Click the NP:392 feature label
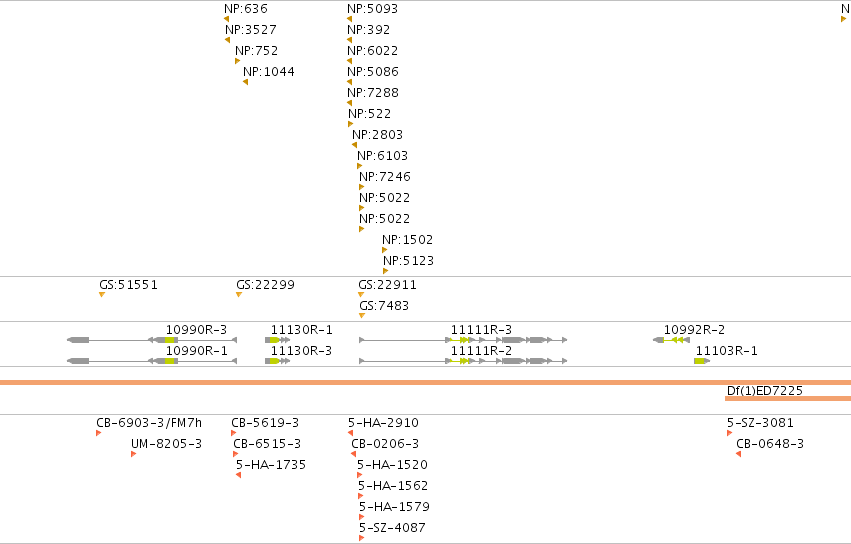Image resolution: width=851 pixels, height=544 pixels. pos(369,29)
